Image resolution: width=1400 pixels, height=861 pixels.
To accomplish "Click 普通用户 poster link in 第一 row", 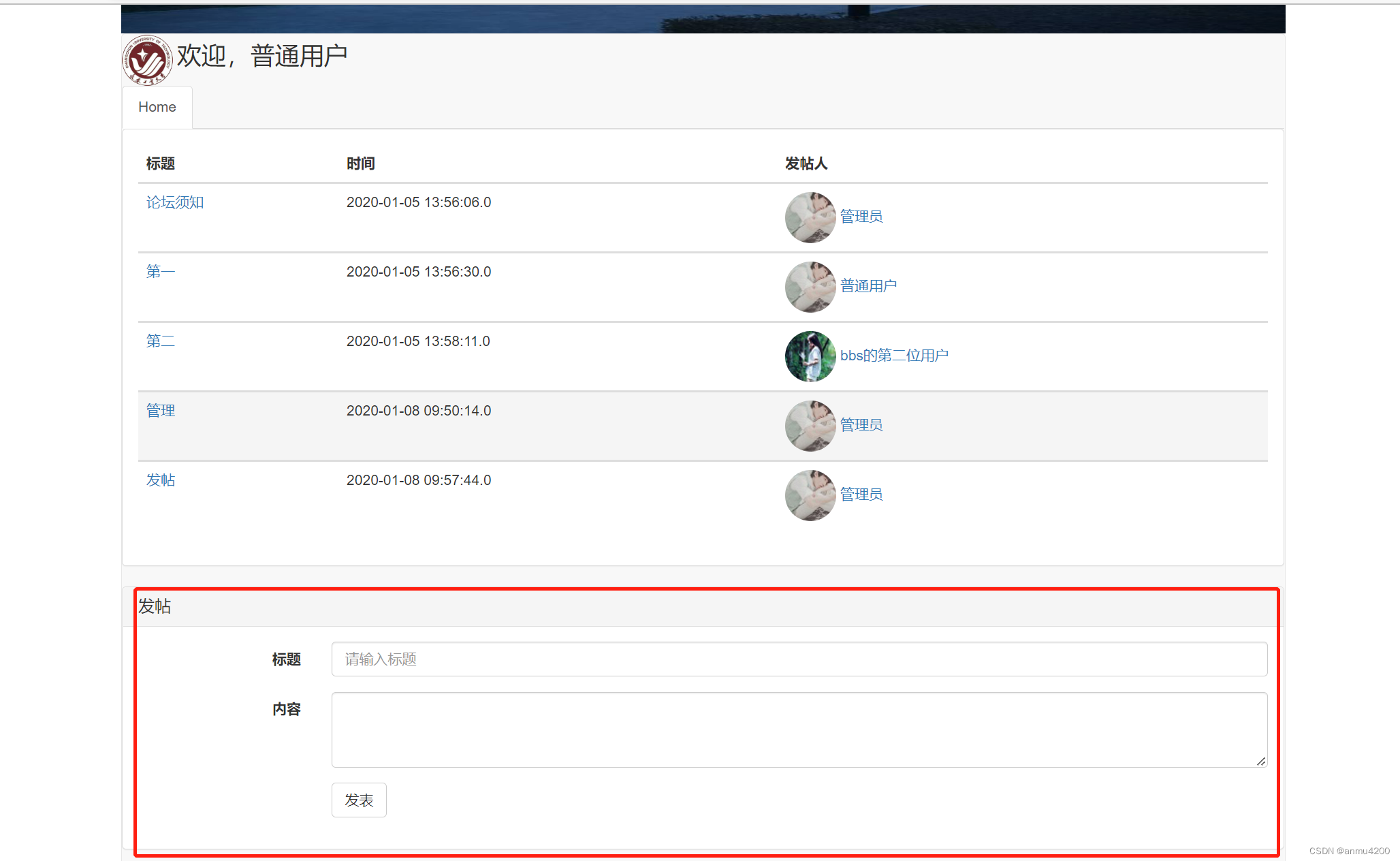I will (x=868, y=286).
